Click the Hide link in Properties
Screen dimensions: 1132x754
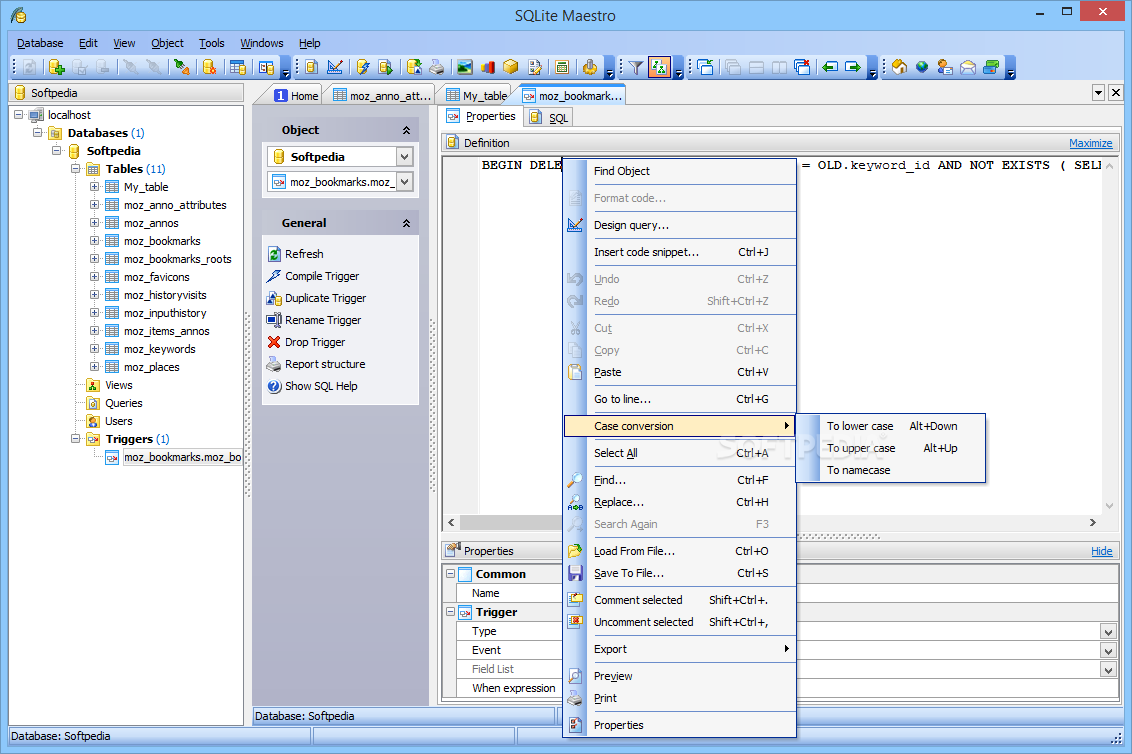click(x=1102, y=551)
